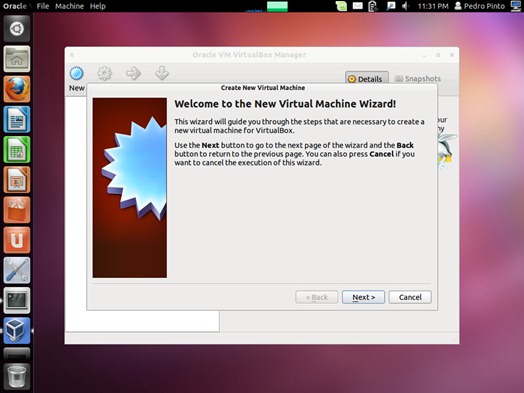Click the session computer icon in panel
The image size is (524, 393).
(x=516, y=6)
